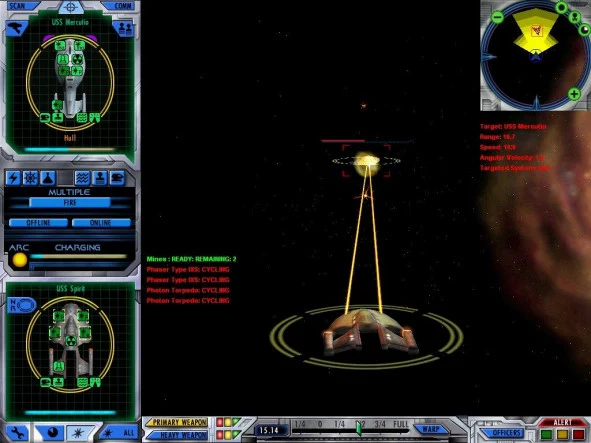The width and height of the screenshot is (591, 443).
Task: Click the 'Angular Velocity' readout line
Action: click(x=512, y=158)
